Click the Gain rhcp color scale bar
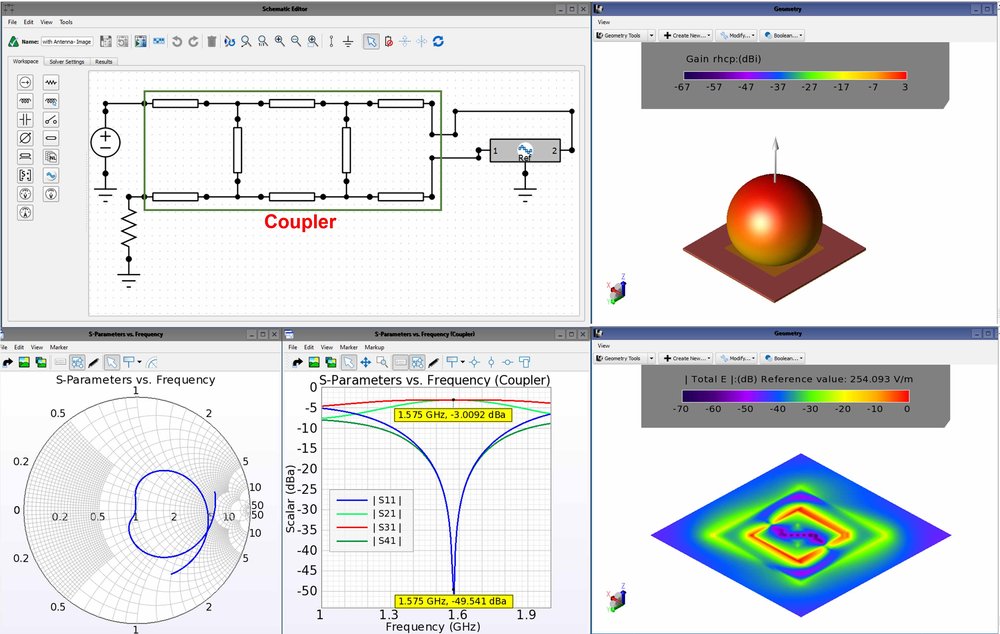 click(795, 75)
